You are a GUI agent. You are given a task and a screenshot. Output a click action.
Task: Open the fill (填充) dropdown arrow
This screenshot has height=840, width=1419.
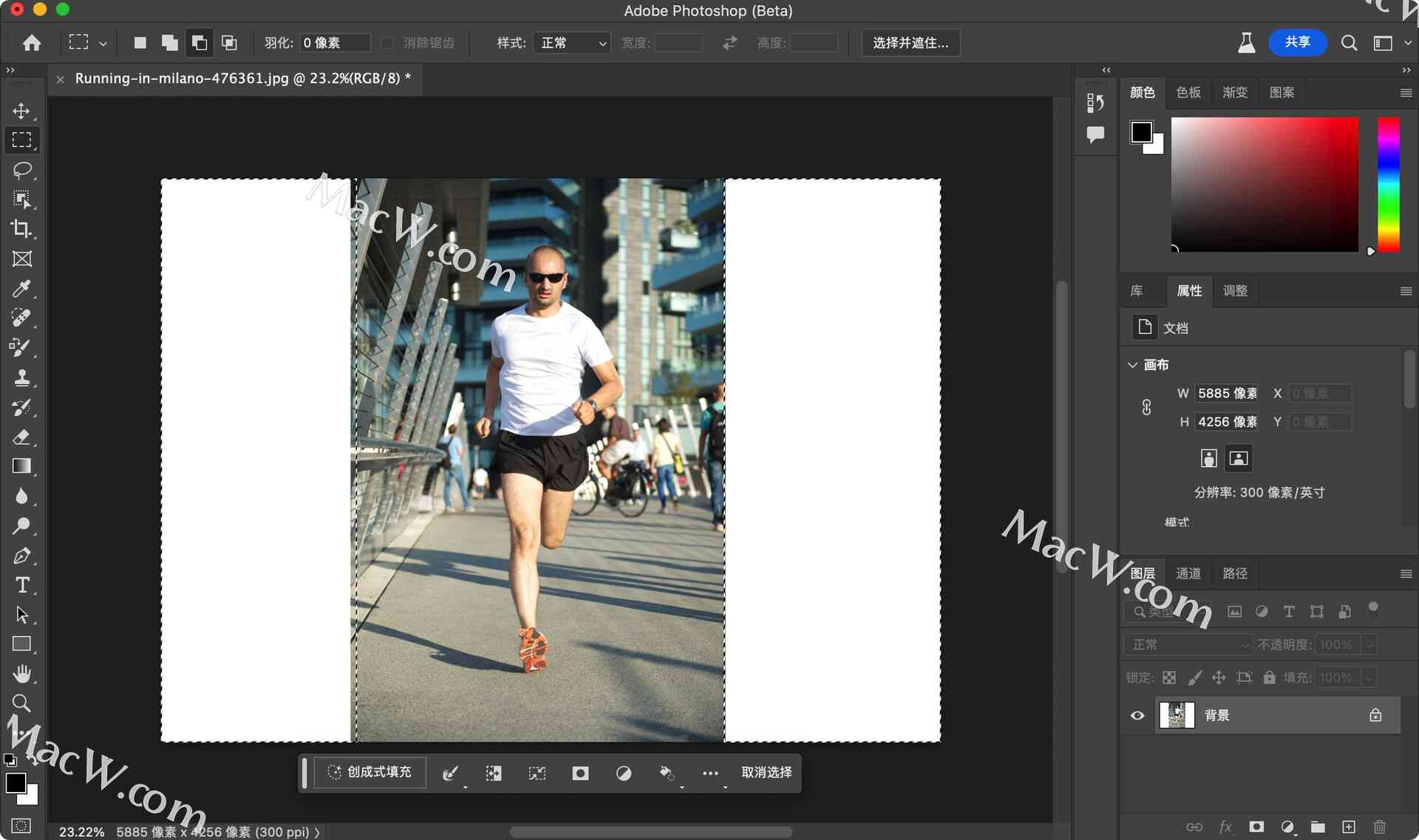pos(1369,677)
